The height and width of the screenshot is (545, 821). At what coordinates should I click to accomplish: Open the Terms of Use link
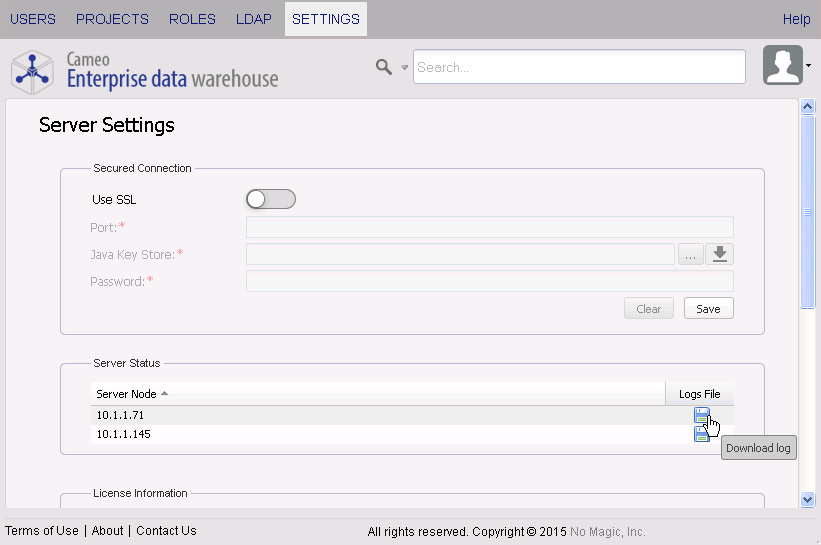click(42, 531)
